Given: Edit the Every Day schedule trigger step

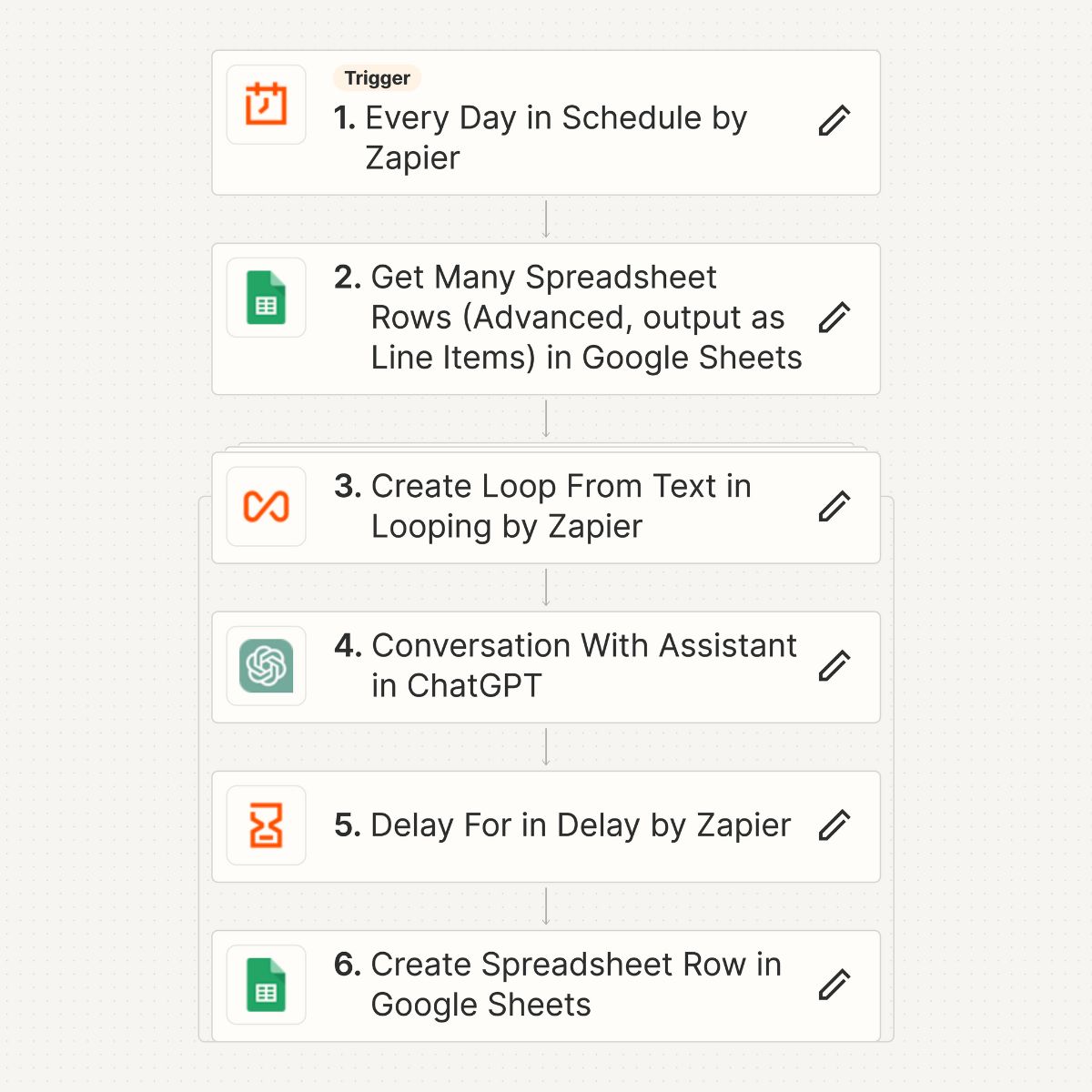Looking at the screenshot, I should click(834, 120).
